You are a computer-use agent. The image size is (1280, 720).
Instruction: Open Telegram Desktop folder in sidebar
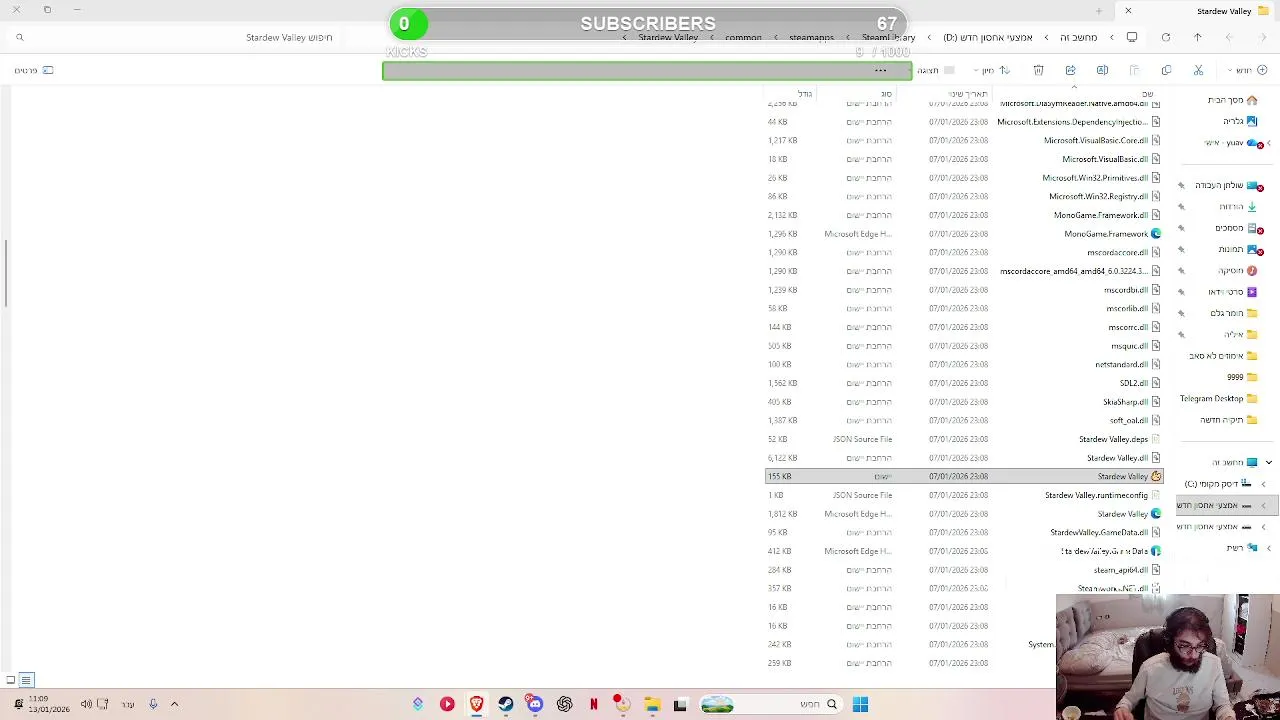click(1218, 399)
